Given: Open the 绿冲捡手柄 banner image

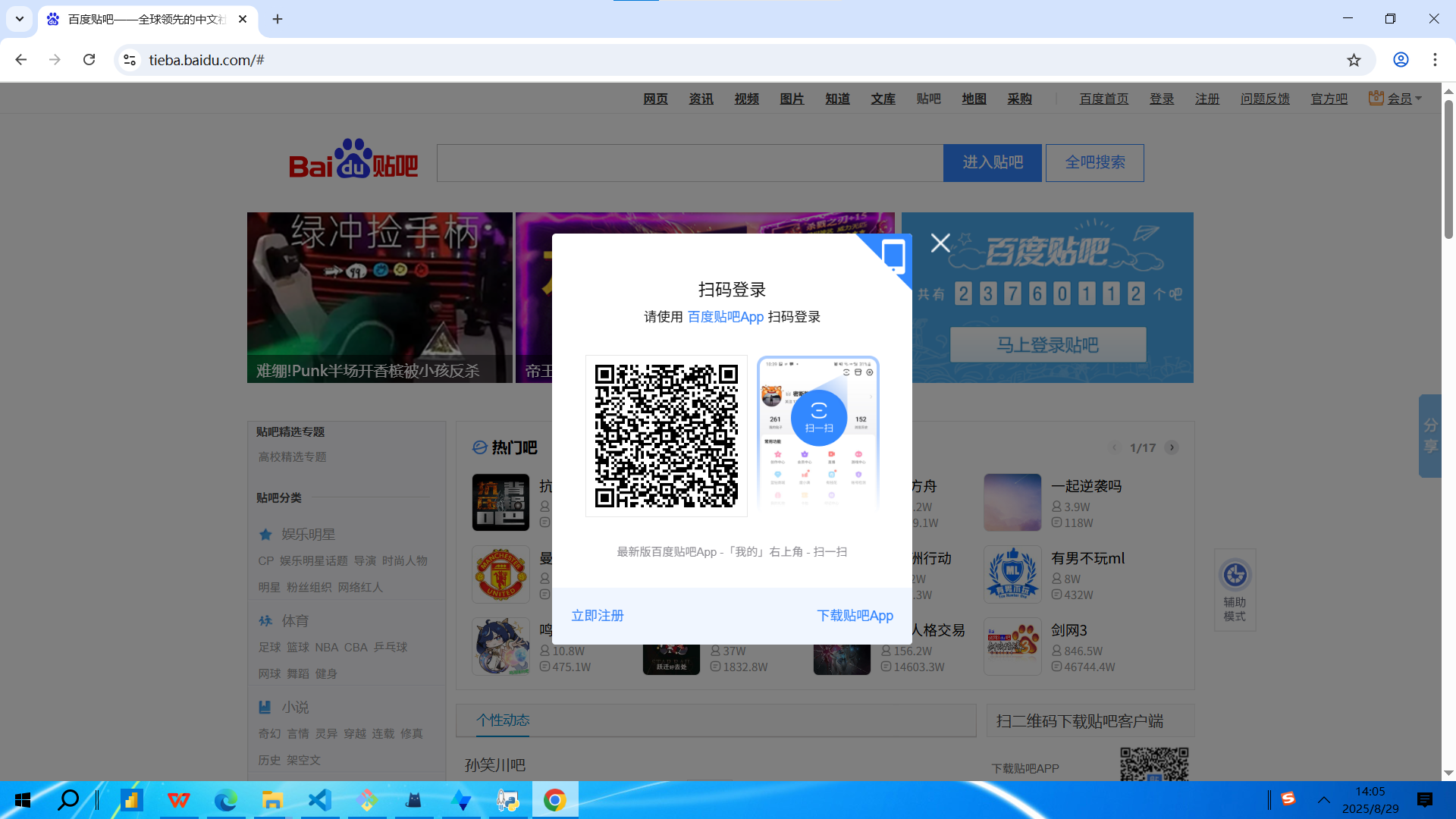Looking at the screenshot, I should tap(380, 297).
